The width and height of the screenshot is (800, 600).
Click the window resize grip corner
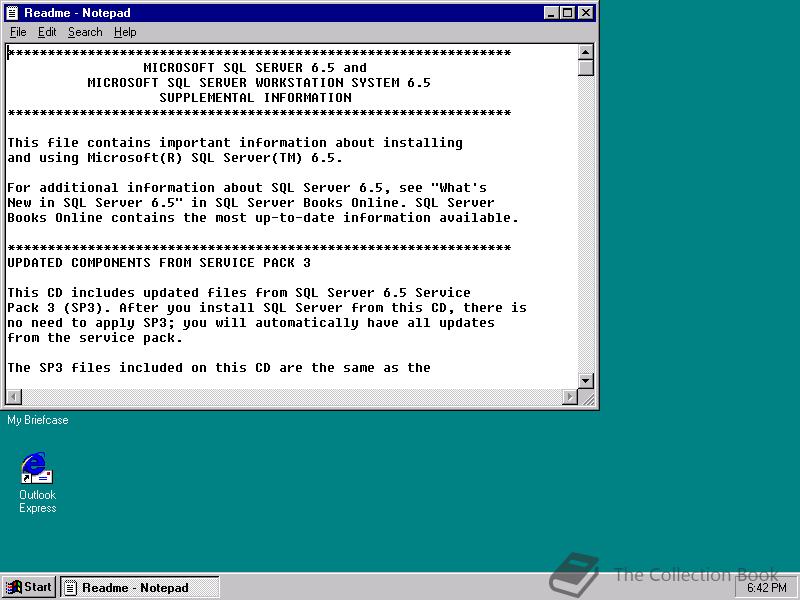point(587,397)
